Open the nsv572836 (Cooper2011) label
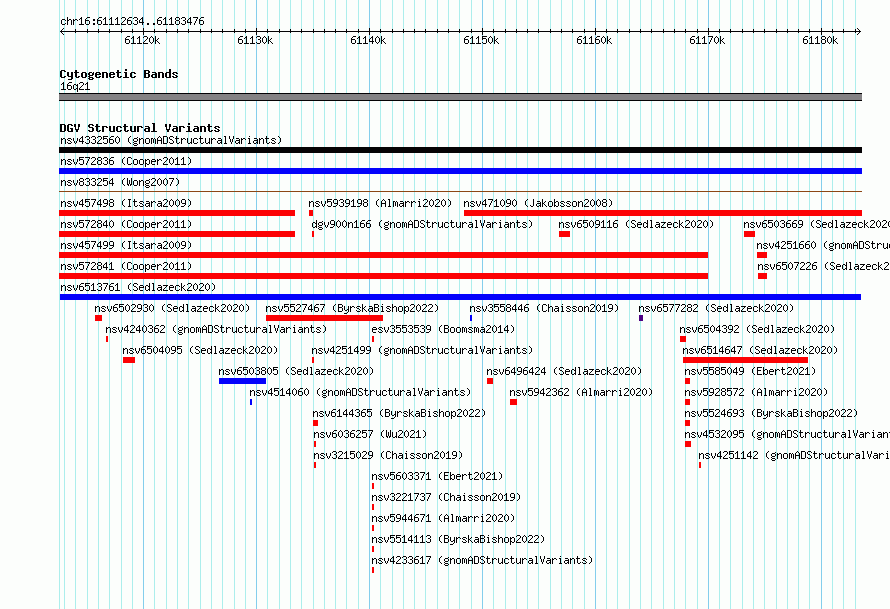This screenshot has height=609, width=890. (x=126, y=161)
